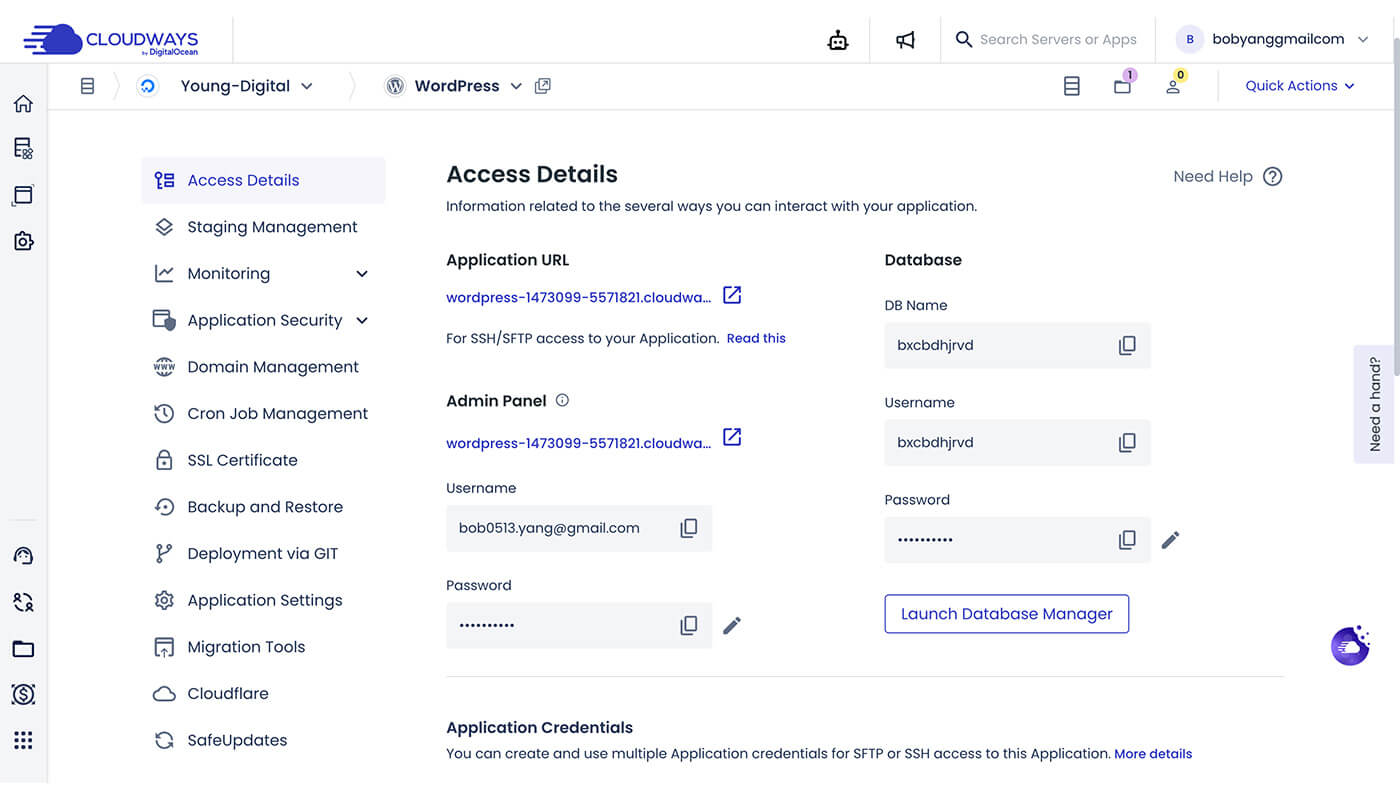Copy the admin username
The width and height of the screenshot is (1400, 800).
tap(689, 528)
